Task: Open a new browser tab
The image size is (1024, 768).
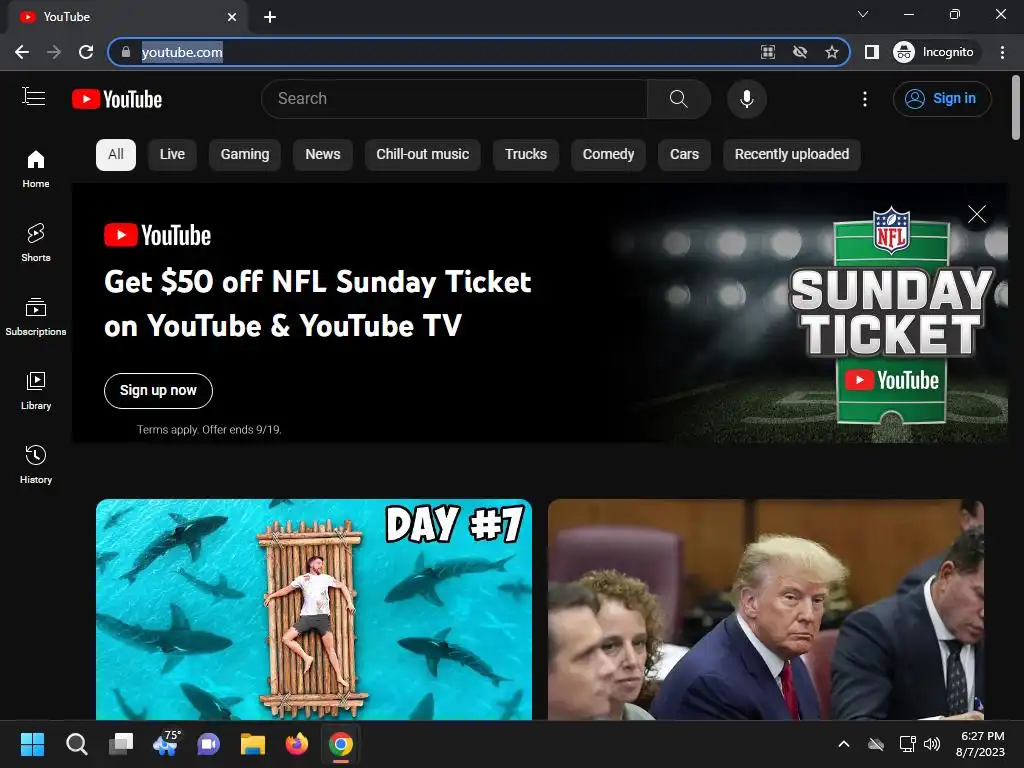Action: pos(270,17)
